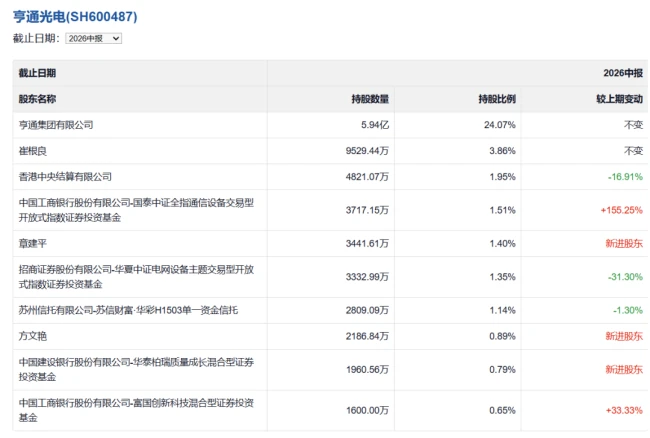Select 新进股东 in the 方文艳 row
Viewport: 650px width, 438px height.
click(x=624, y=336)
